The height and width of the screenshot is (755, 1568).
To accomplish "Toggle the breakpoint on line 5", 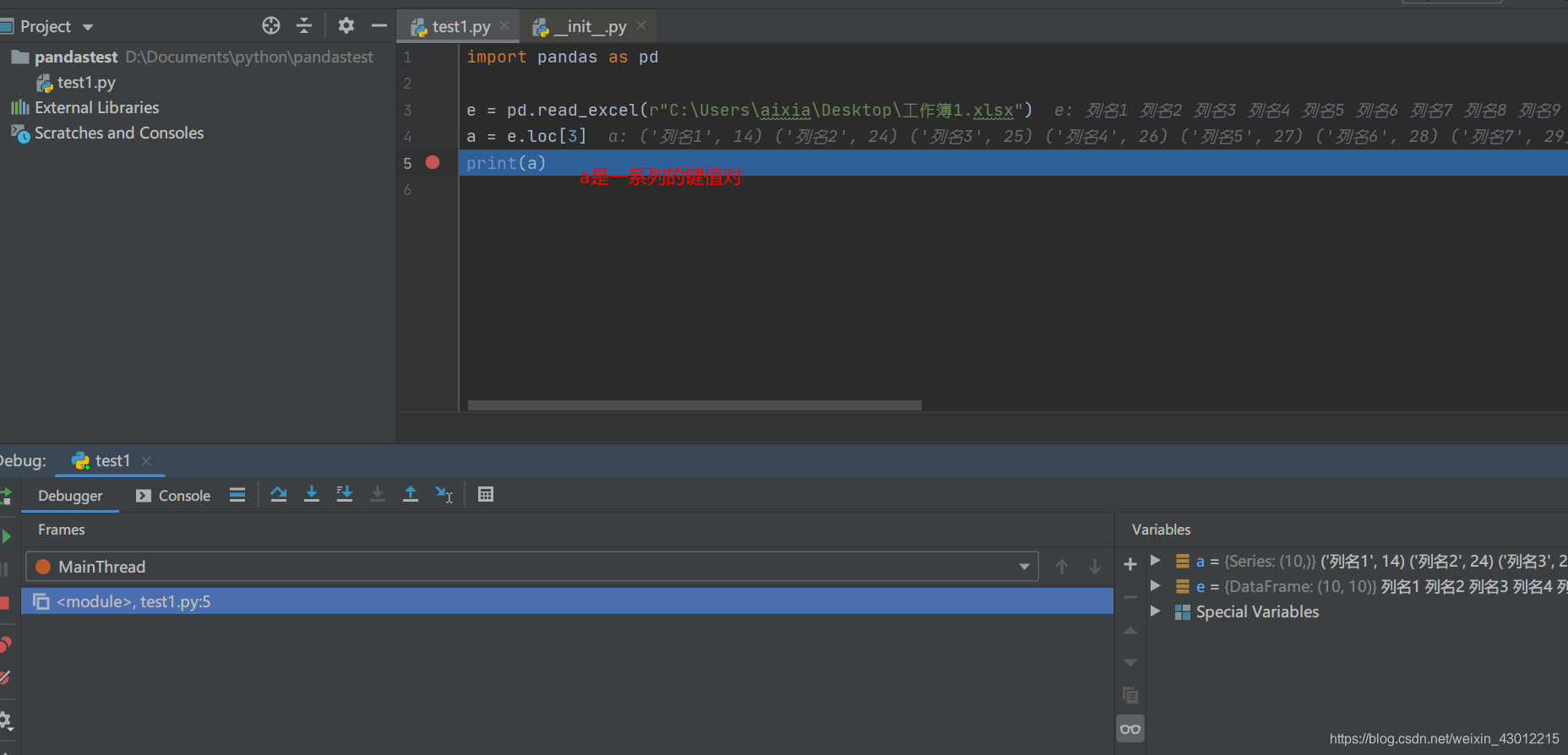I will pos(433,162).
